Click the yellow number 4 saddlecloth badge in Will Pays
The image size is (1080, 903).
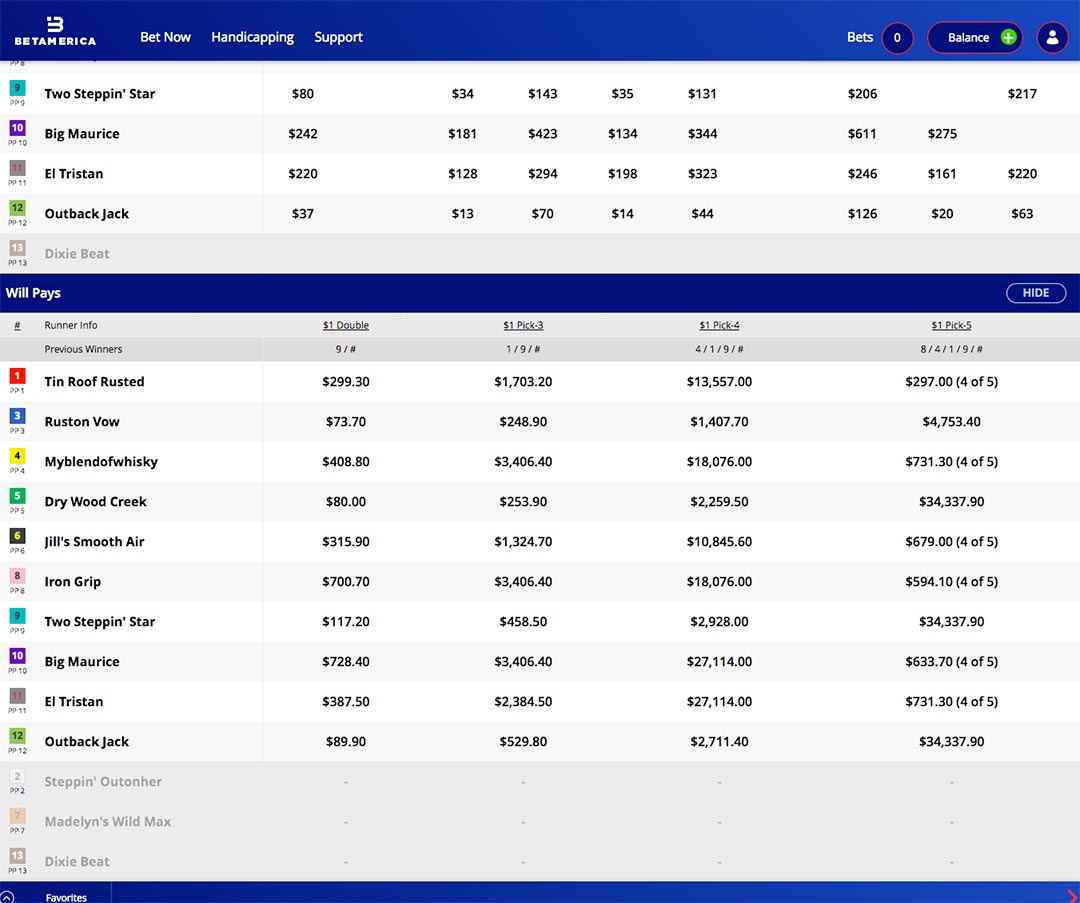(17, 457)
